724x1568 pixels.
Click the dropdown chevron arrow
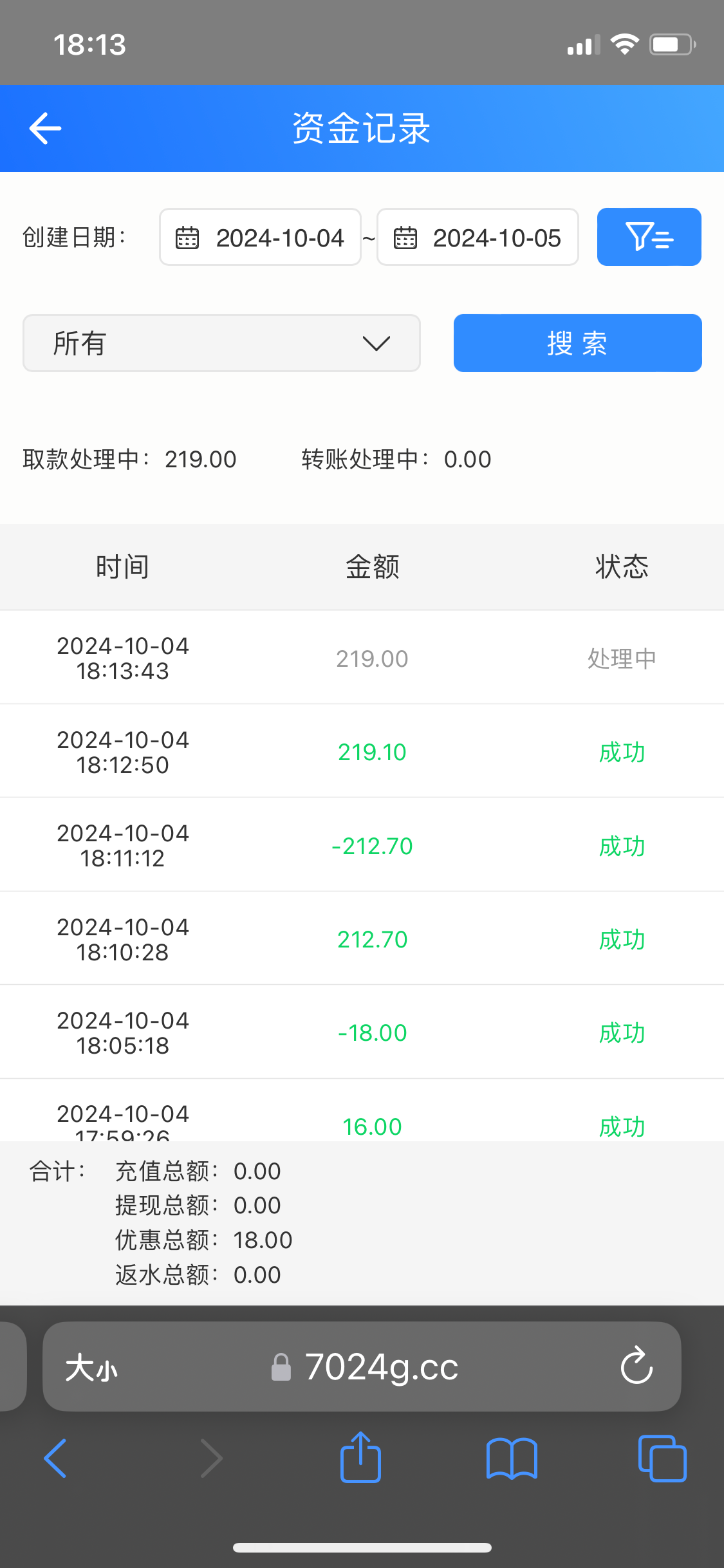point(376,343)
